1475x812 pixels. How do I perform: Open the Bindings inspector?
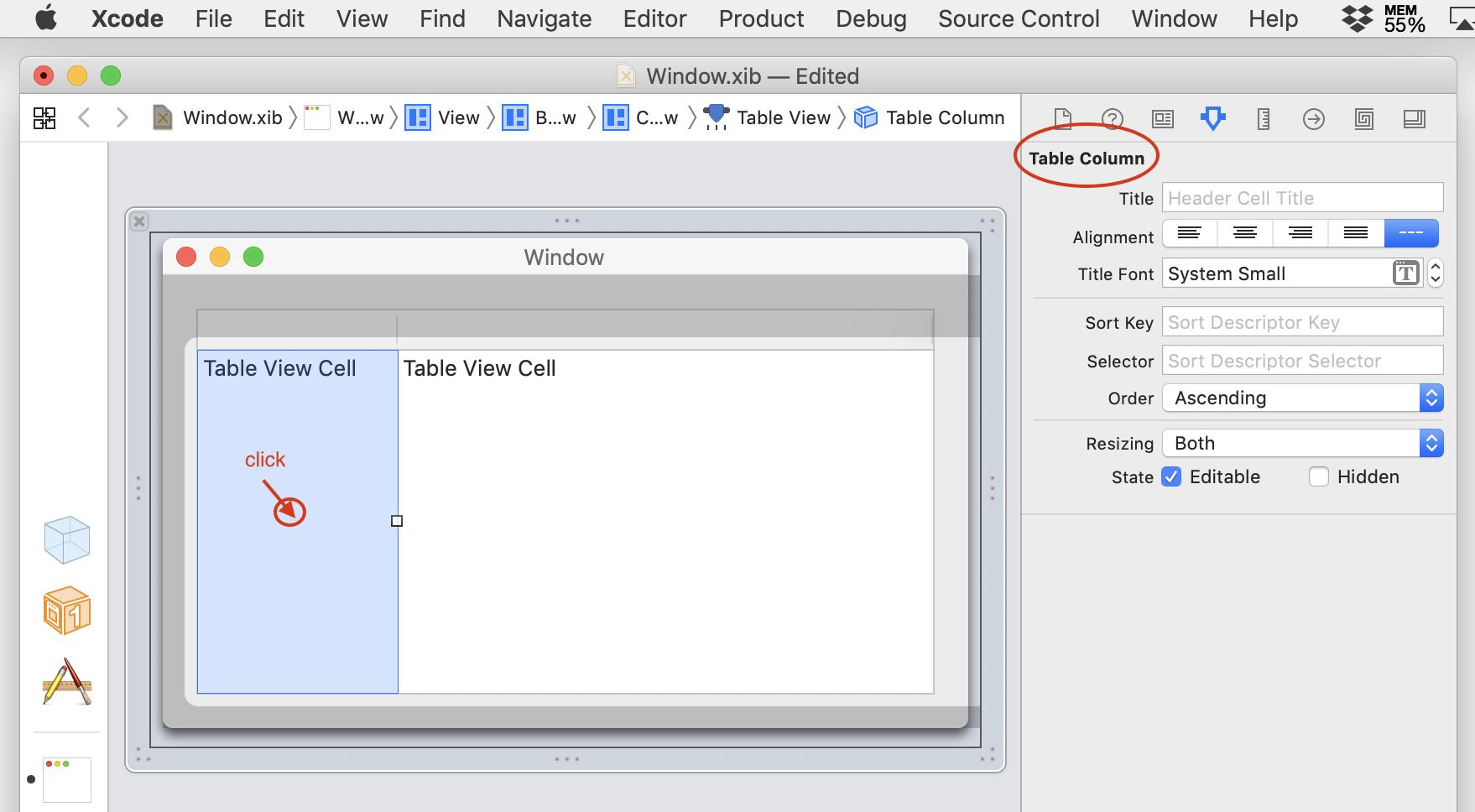click(1363, 118)
